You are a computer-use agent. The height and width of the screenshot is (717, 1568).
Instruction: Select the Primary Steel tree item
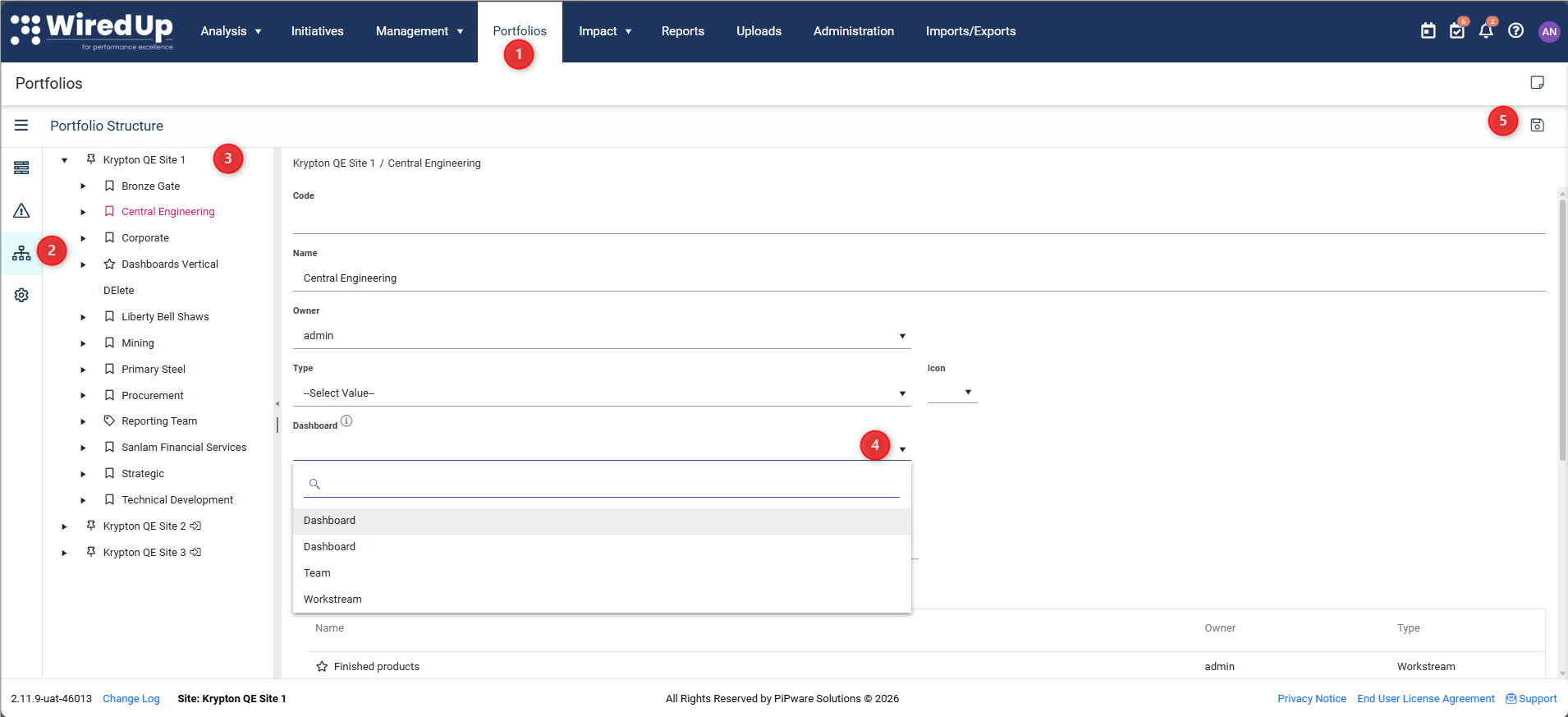154,370
